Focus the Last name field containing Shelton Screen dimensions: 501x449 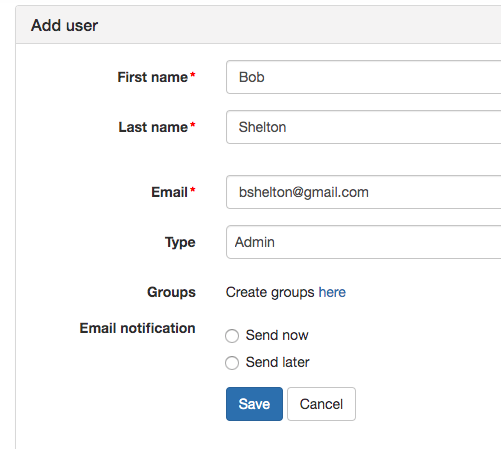[x=364, y=127]
